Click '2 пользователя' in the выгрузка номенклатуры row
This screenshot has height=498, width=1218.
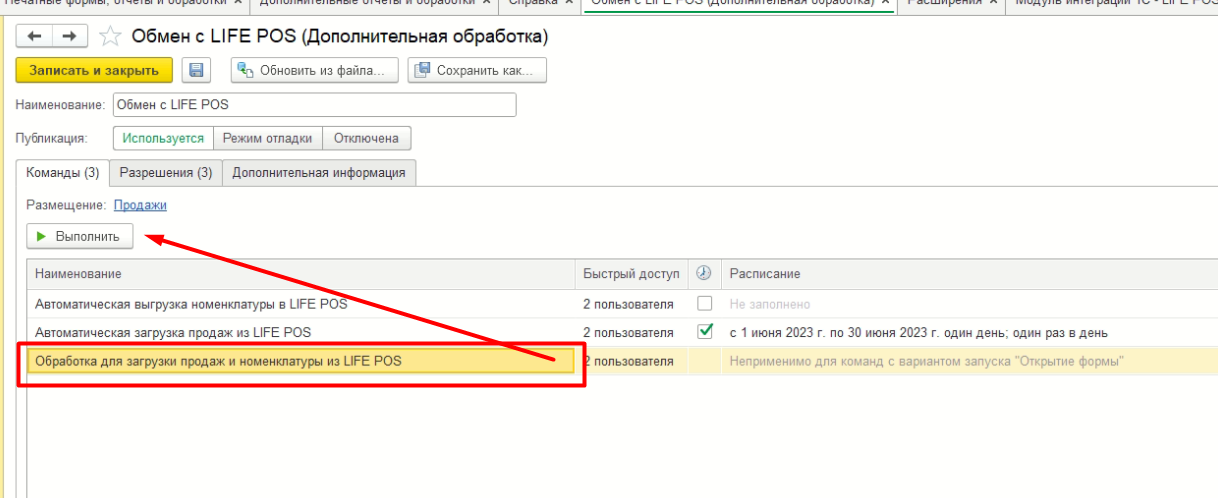pyautogui.click(x=628, y=304)
